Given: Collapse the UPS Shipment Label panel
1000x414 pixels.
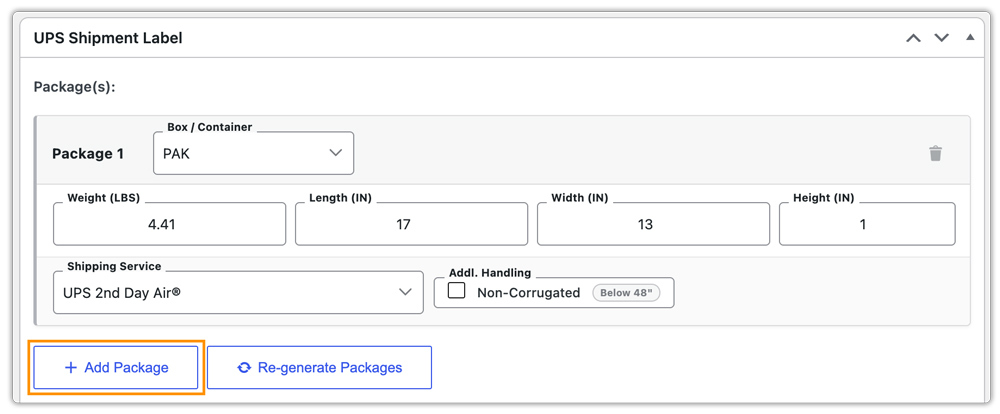Looking at the screenshot, I should click(970, 38).
